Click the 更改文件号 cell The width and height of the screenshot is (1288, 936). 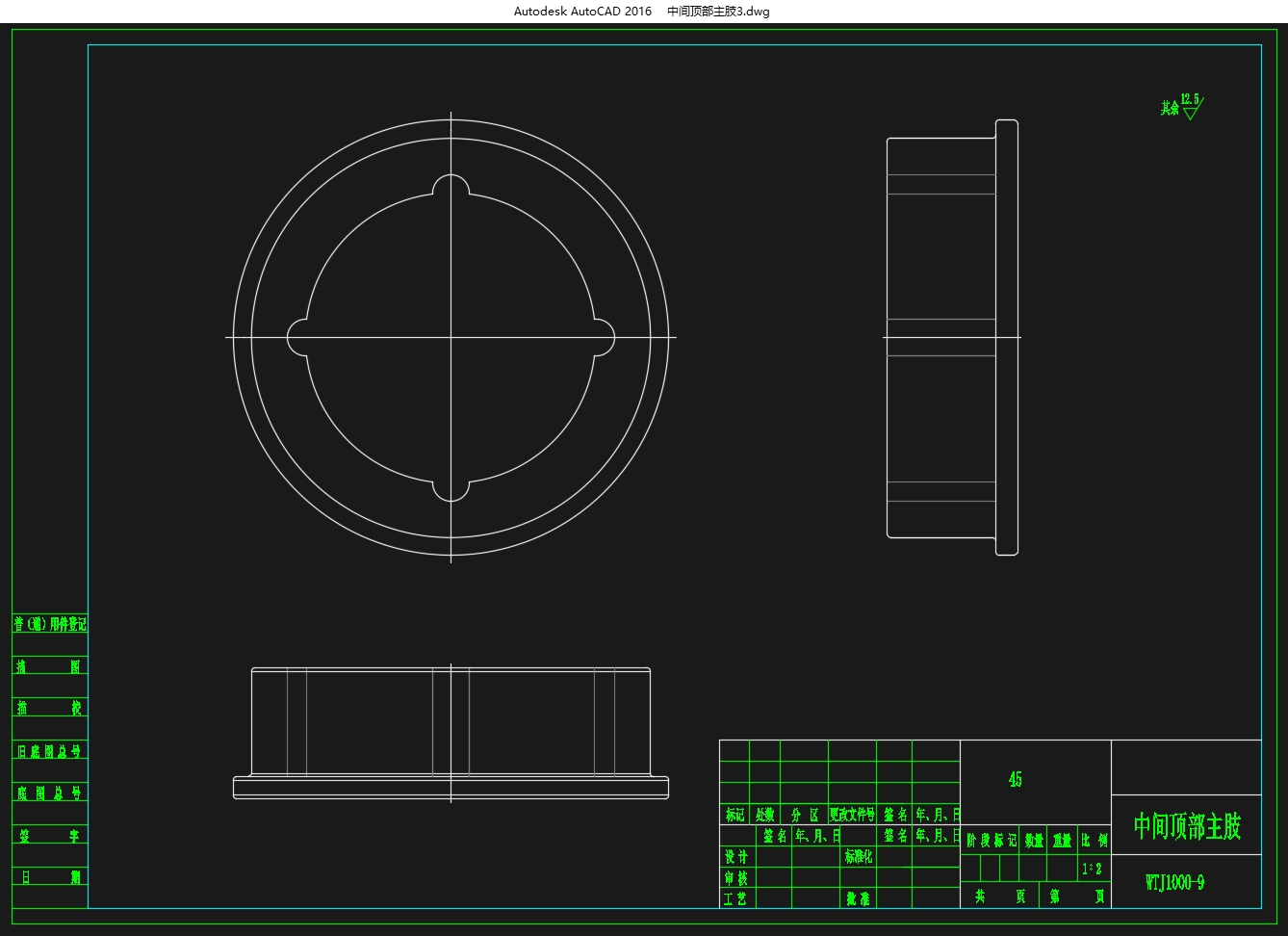(x=852, y=815)
